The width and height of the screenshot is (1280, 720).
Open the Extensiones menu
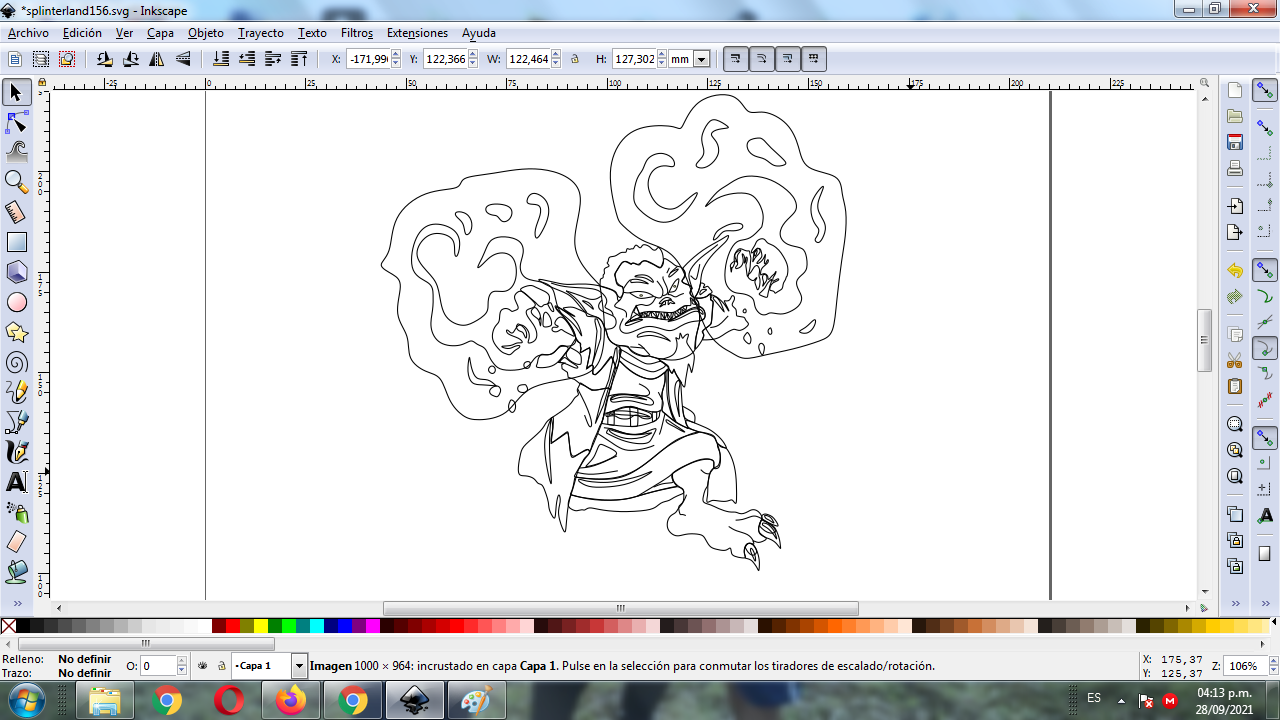click(x=417, y=33)
